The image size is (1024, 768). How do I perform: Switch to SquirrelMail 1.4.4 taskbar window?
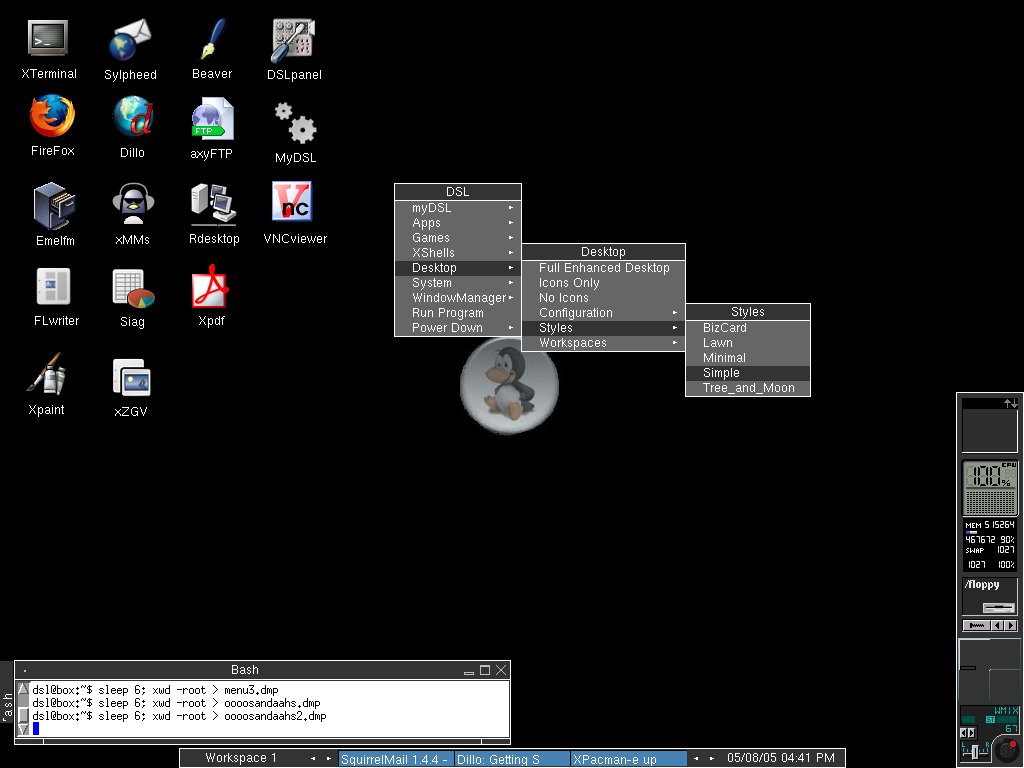pyautogui.click(x=396, y=759)
